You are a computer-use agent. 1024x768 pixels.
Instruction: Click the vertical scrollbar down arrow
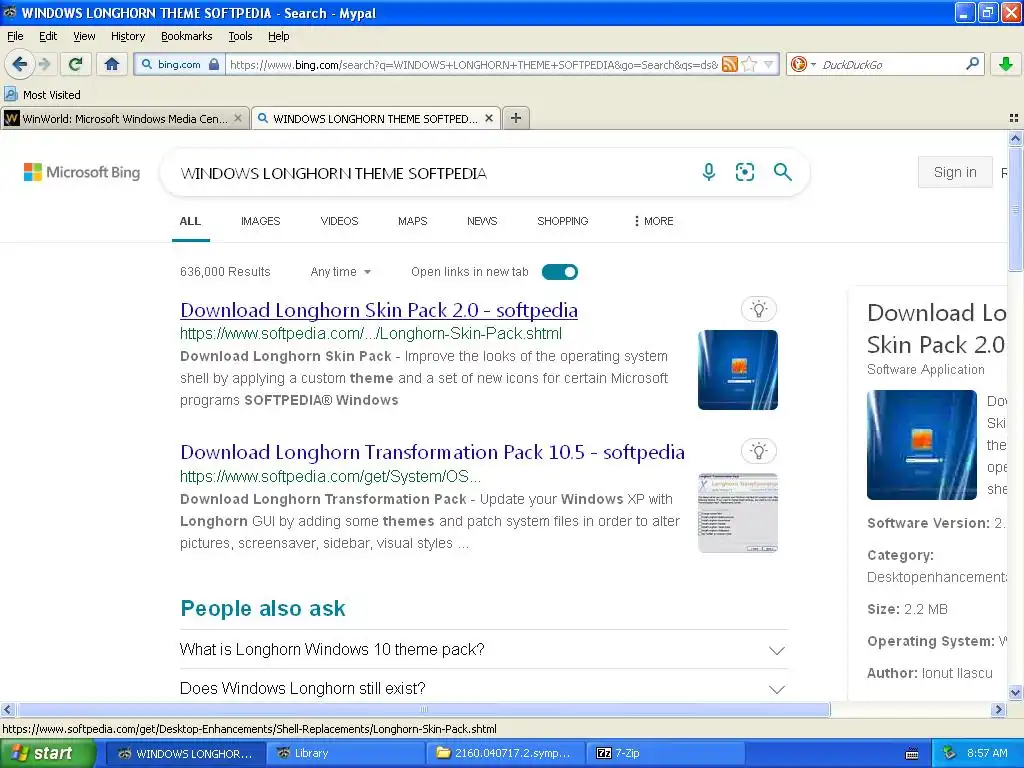(1015, 692)
